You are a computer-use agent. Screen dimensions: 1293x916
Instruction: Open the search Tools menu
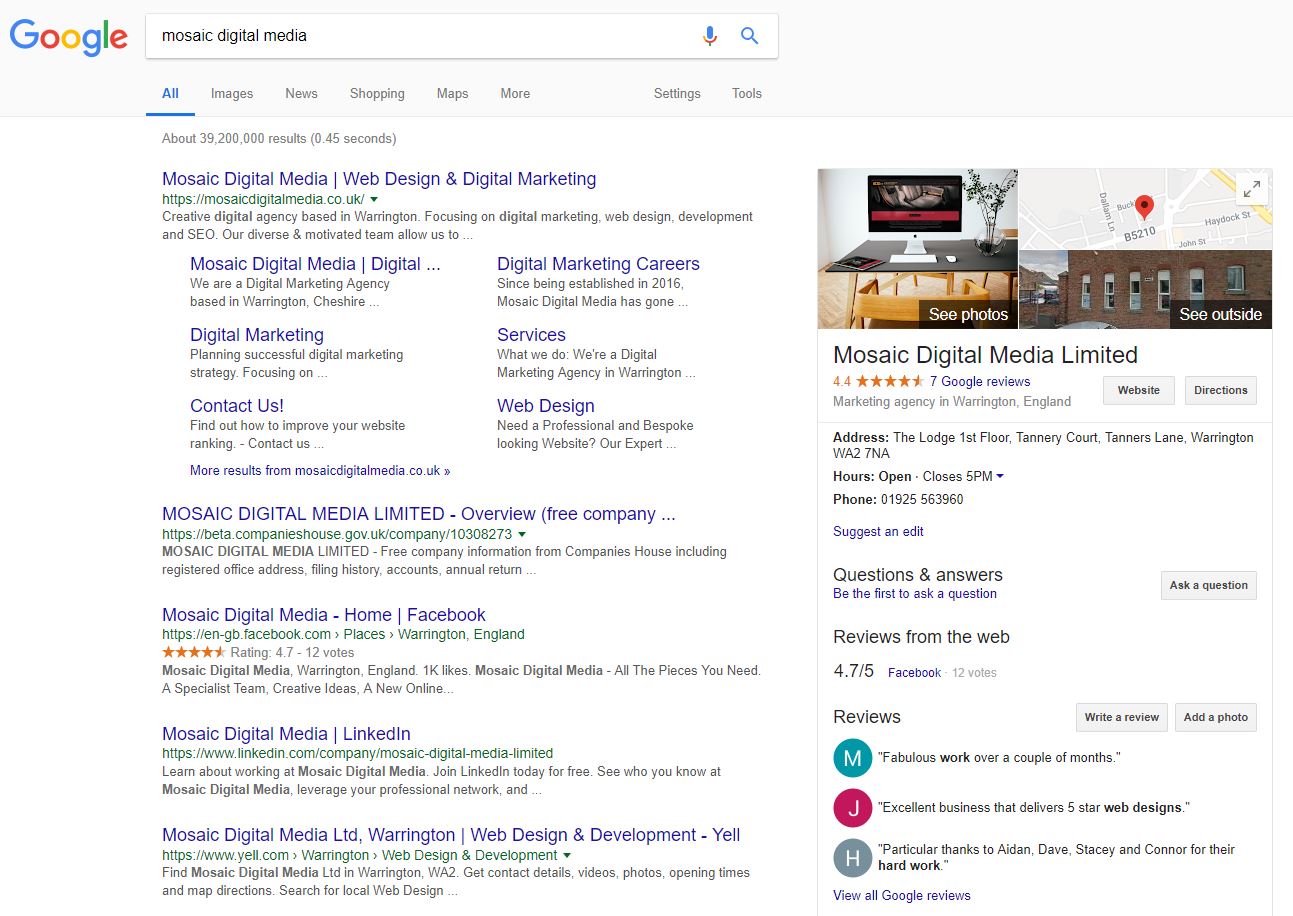pos(747,93)
